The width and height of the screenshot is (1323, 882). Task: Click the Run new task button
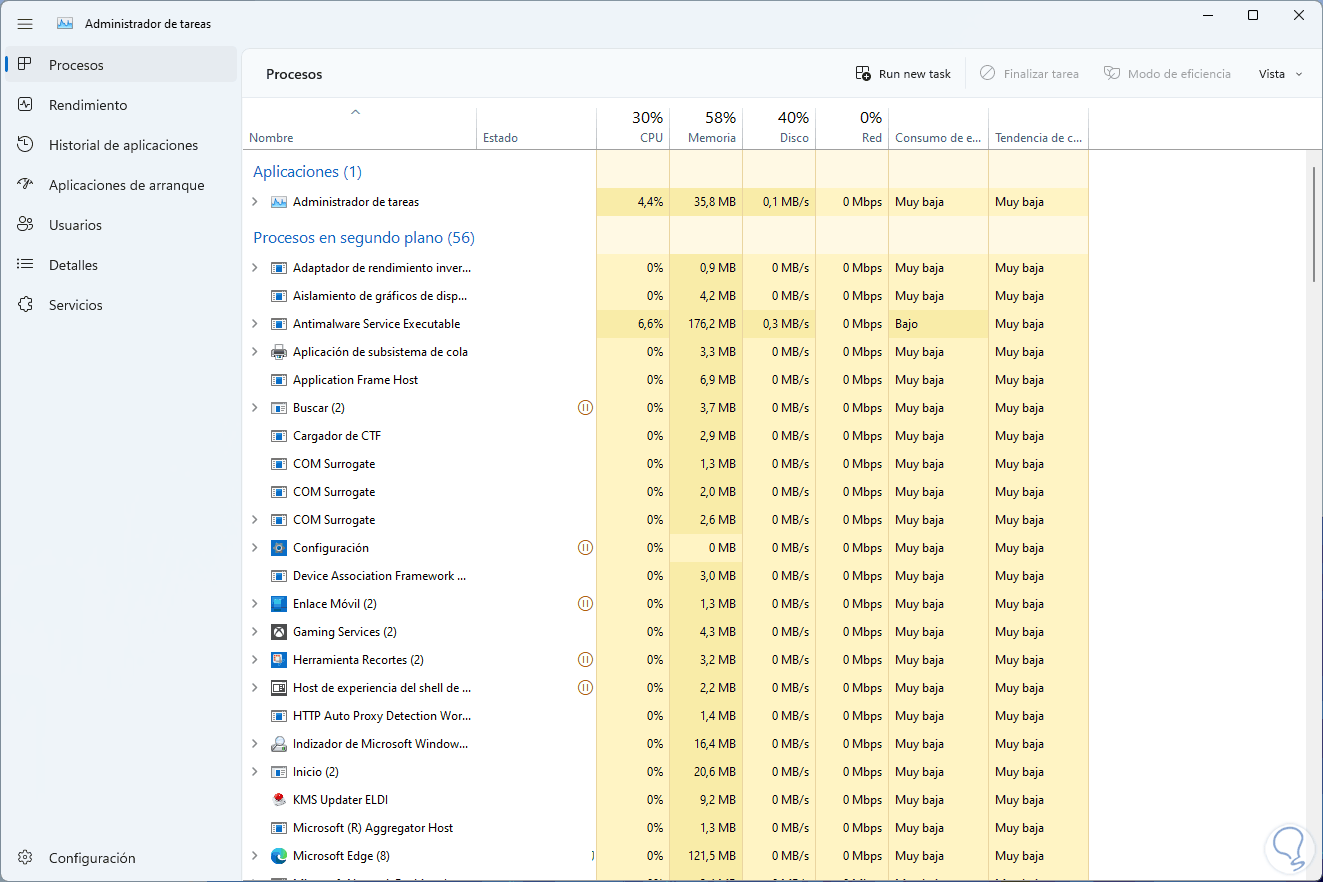(904, 74)
